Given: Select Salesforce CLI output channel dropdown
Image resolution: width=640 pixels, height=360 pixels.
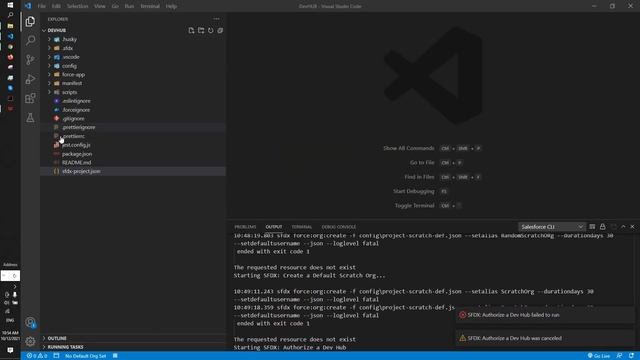Looking at the screenshot, I should click(x=552, y=227).
